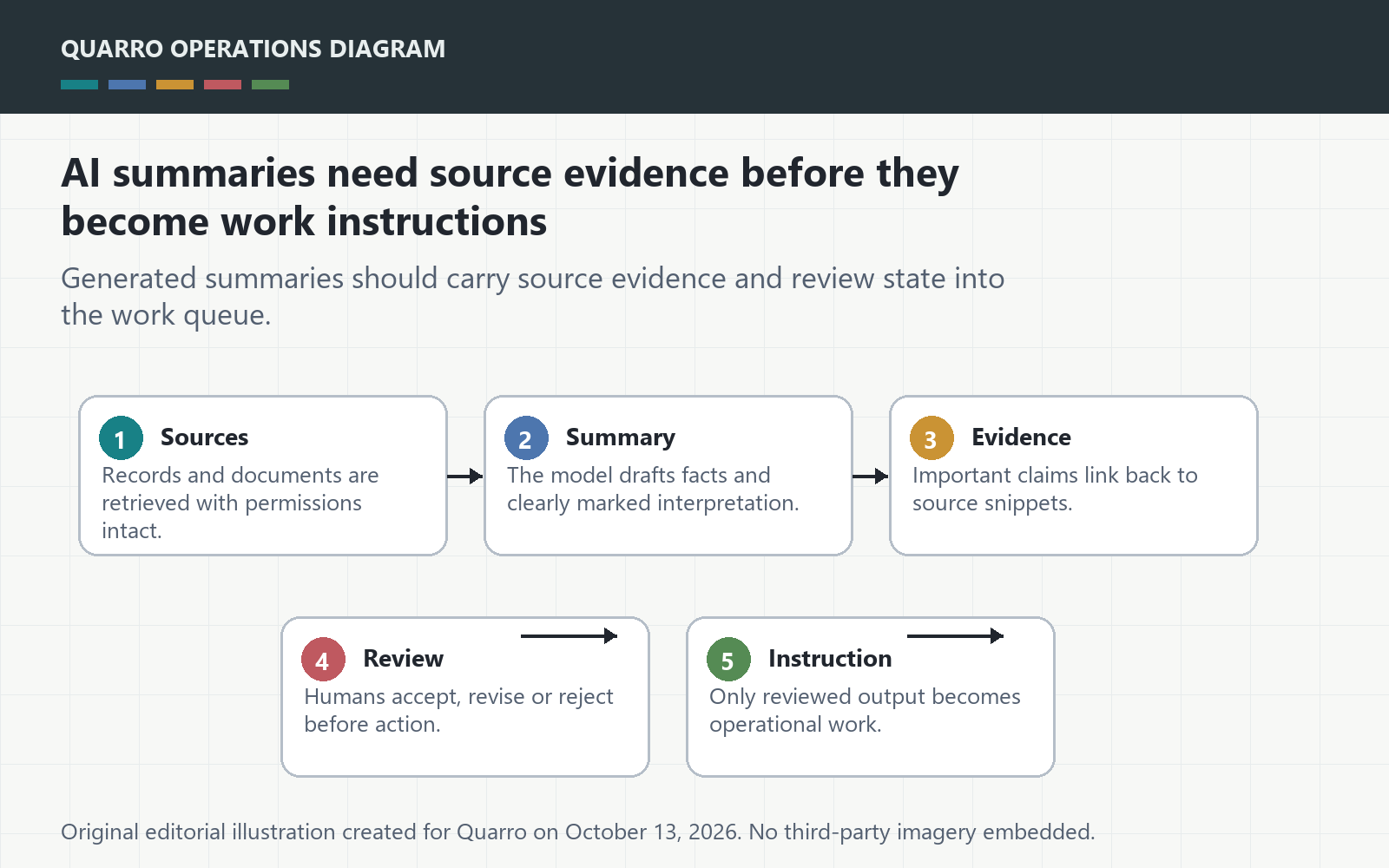
Task: Click the blue swatch under the header
Action: 127,85
